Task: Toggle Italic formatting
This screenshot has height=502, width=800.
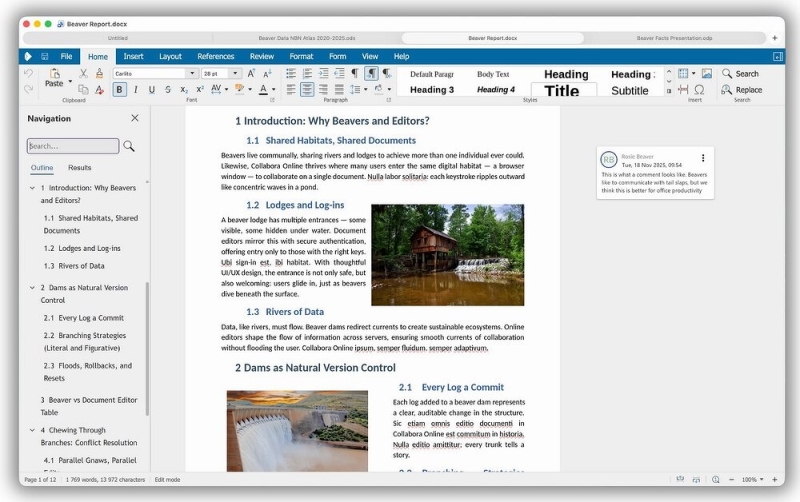Action: [x=136, y=89]
